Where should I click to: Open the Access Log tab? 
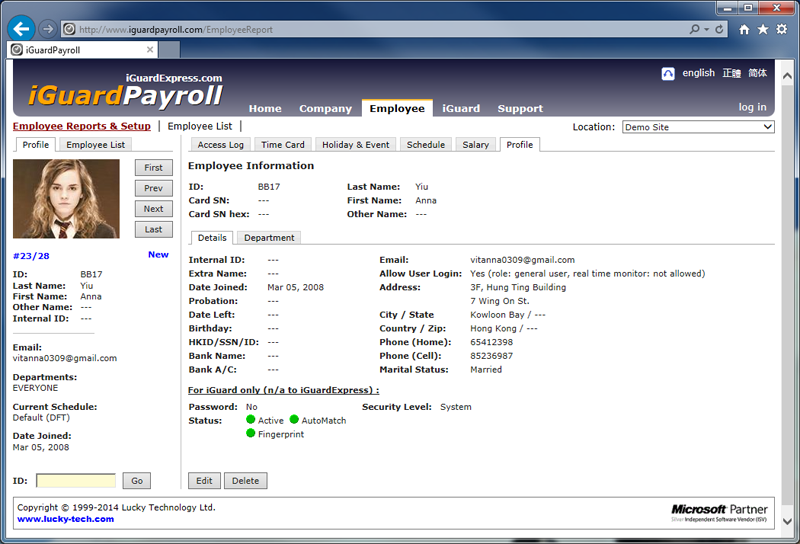tap(220, 145)
